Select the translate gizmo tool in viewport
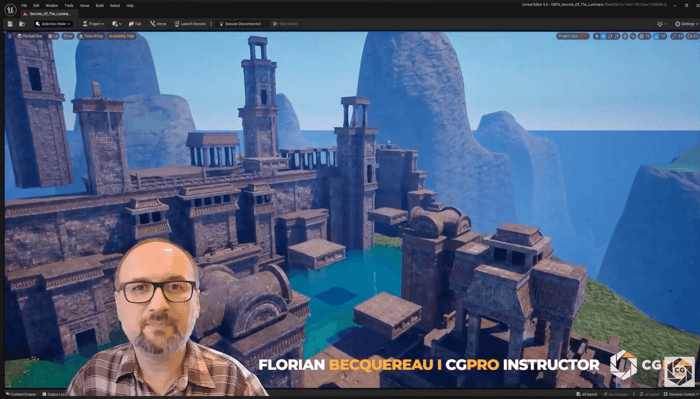Image resolution: width=700 pixels, height=399 pixels. point(603,36)
